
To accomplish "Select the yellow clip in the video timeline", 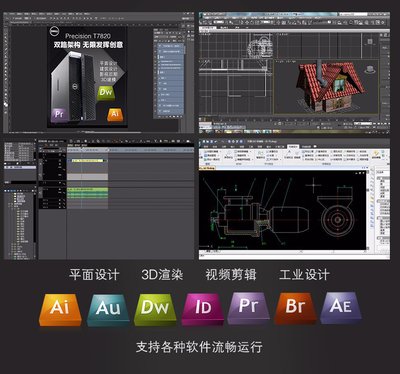I will 87,160.
